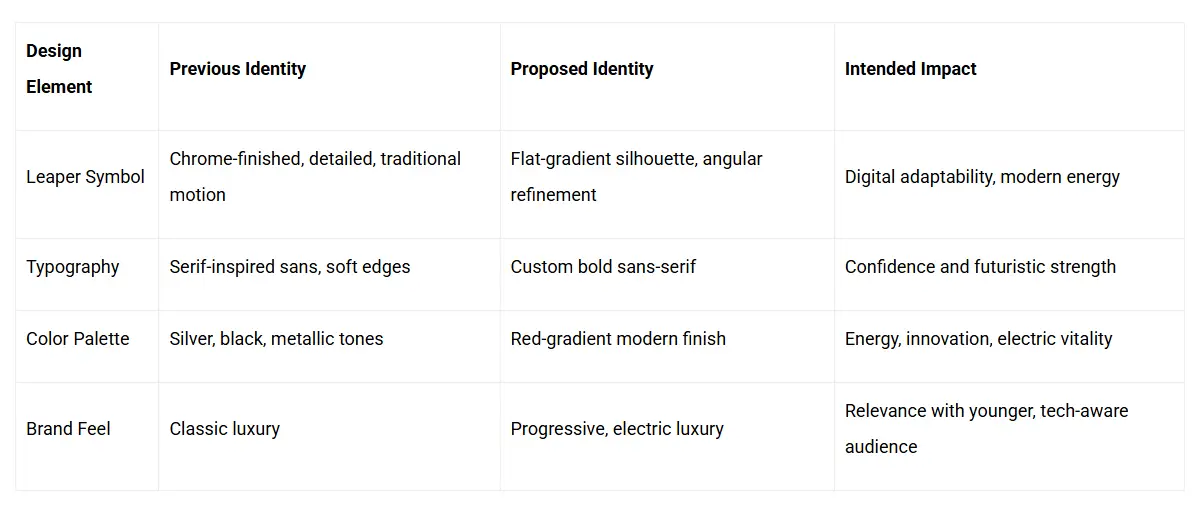Click "Confidence and futuristic strength" text
Viewport: 1200px width, 512px height.
pos(980,267)
